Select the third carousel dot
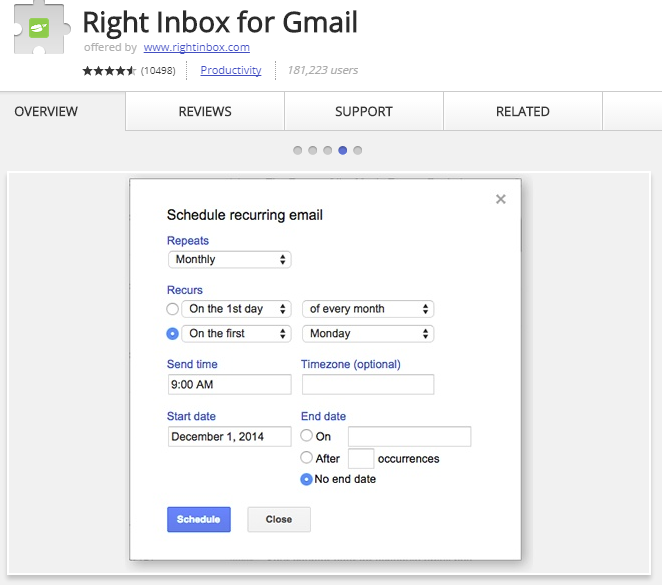The height and width of the screenshot is (585, 662). 328,150
